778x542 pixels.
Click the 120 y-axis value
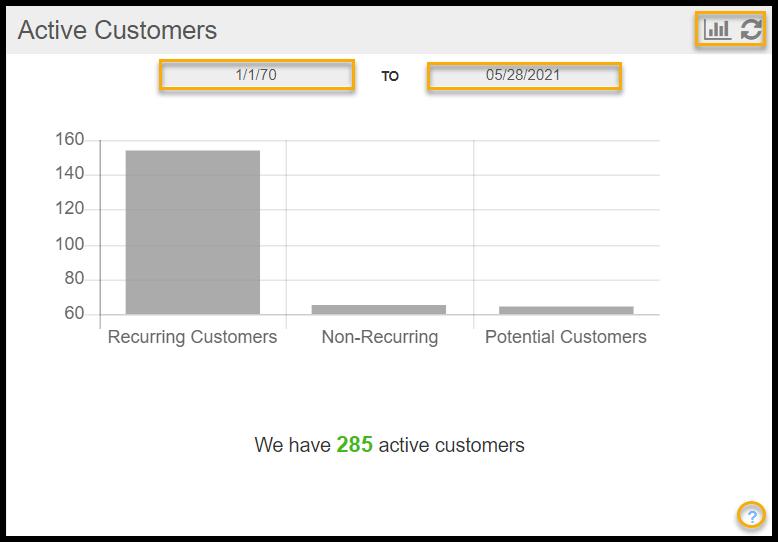pos(70,209)
